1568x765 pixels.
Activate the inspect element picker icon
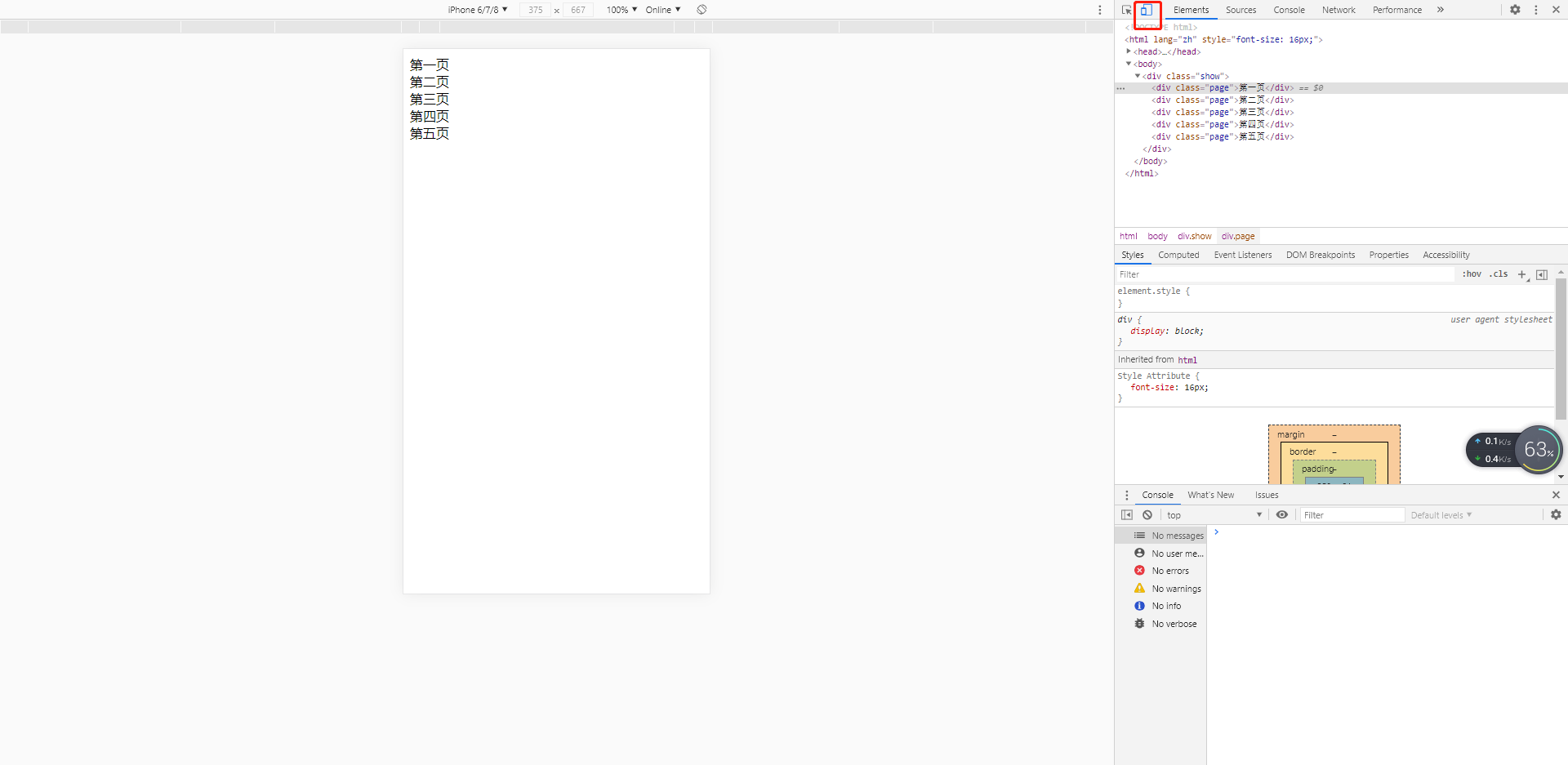click(1127, 10)
